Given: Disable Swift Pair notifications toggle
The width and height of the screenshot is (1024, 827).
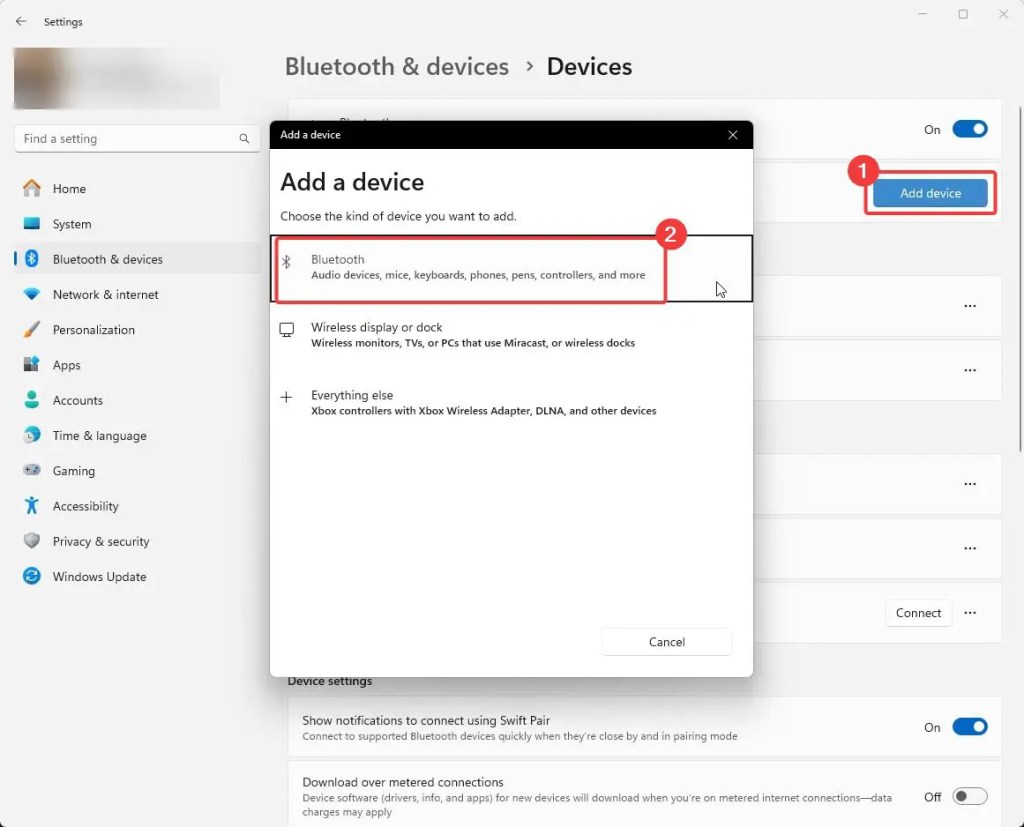Looking at the screenshot, I should [970, 727].
